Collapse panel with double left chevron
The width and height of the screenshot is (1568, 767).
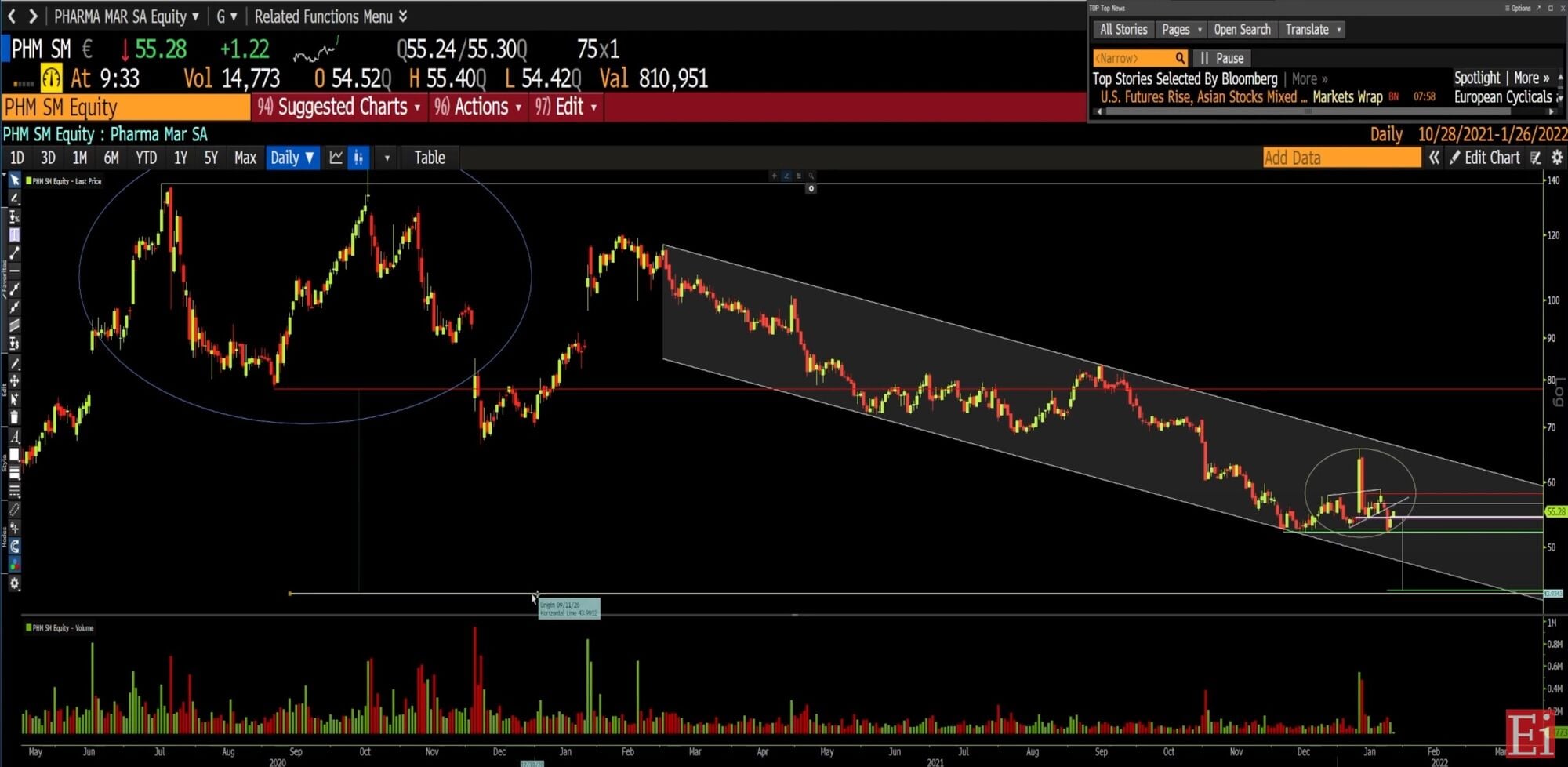(x=1434, y=158)
